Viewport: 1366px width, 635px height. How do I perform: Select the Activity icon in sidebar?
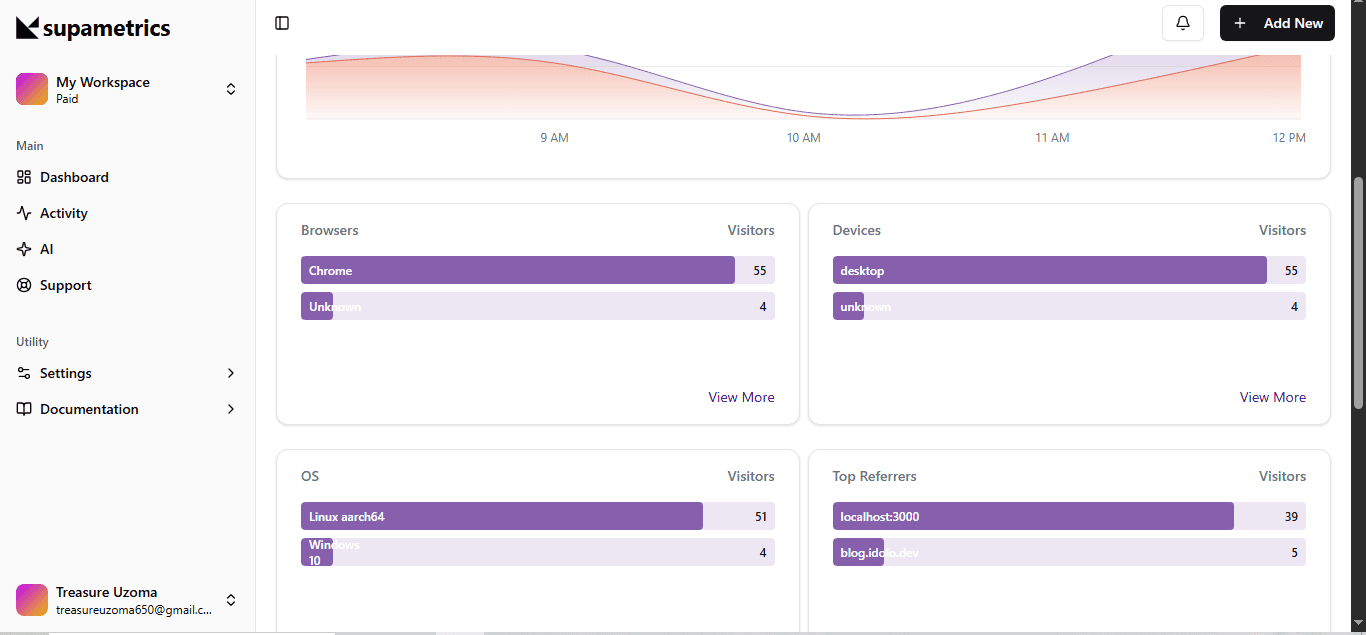(x=24, y=213)
